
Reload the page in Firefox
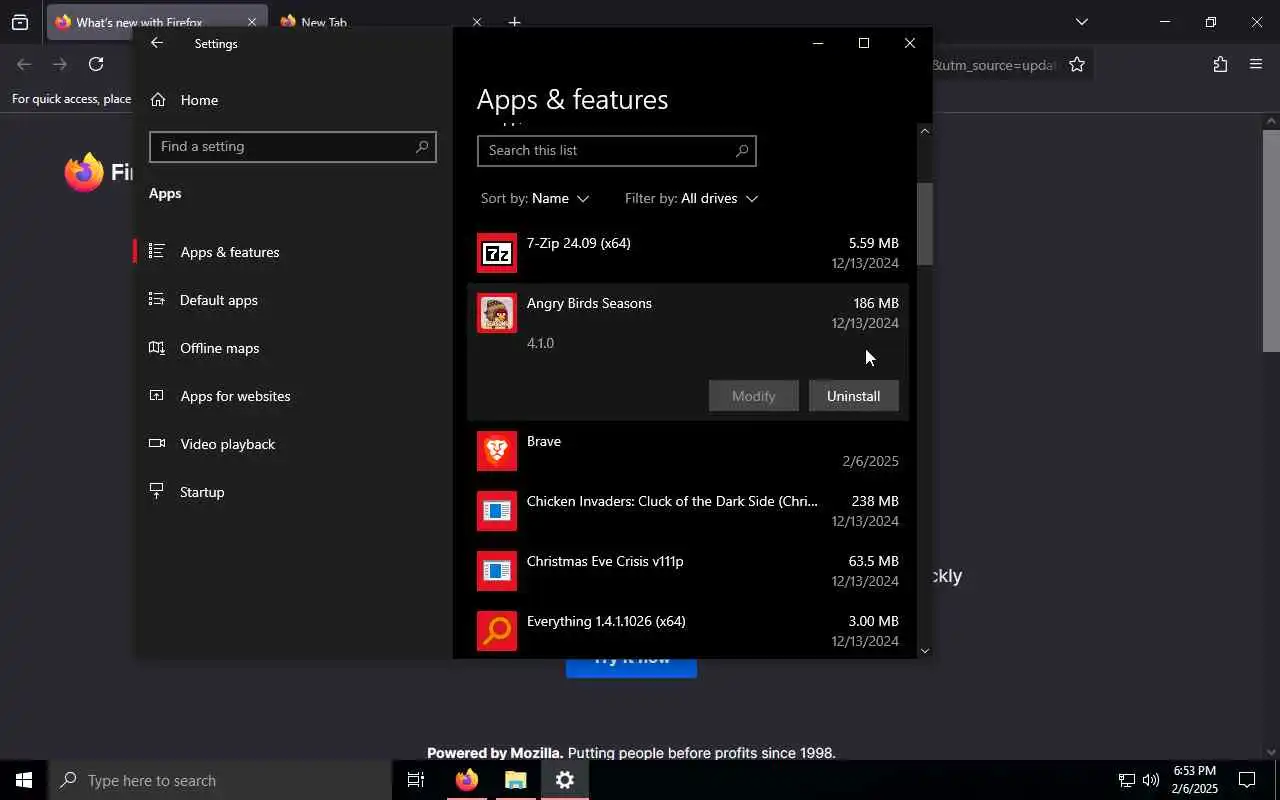96,64
